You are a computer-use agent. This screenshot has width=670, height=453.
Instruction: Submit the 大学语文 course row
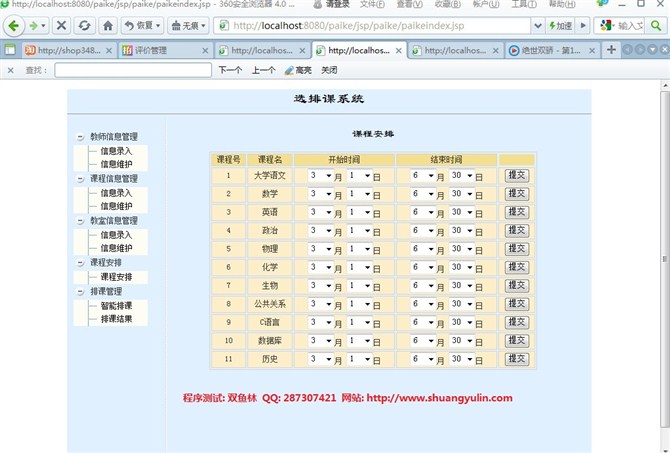point(517,175)
